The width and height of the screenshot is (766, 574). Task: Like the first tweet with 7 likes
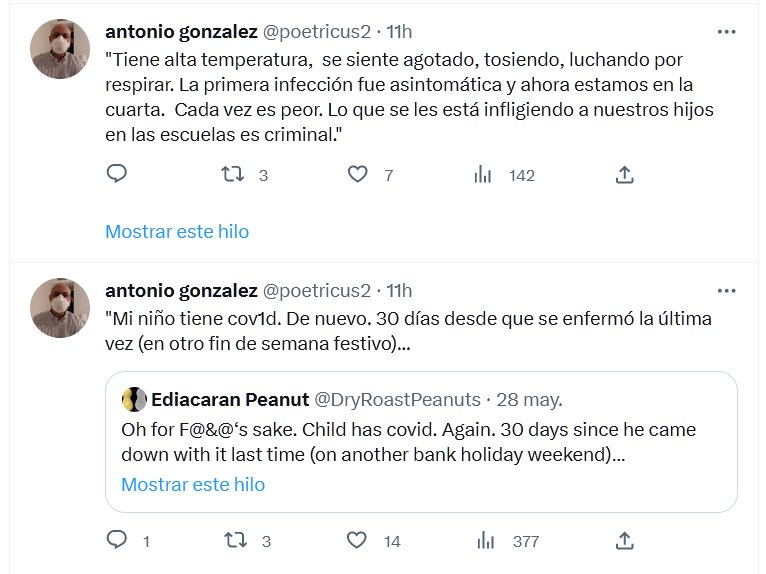point(358,175)
